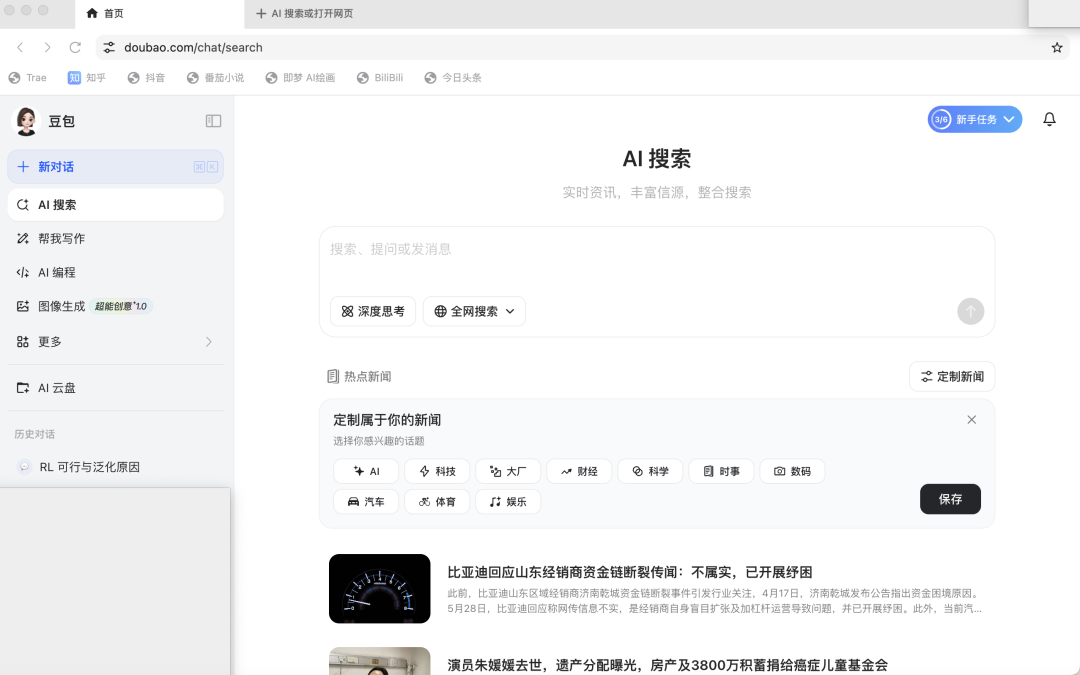Viewport: 1080px width, 675px height.
Task: Select the 数码 news topic chip
Action: point(792,471)
